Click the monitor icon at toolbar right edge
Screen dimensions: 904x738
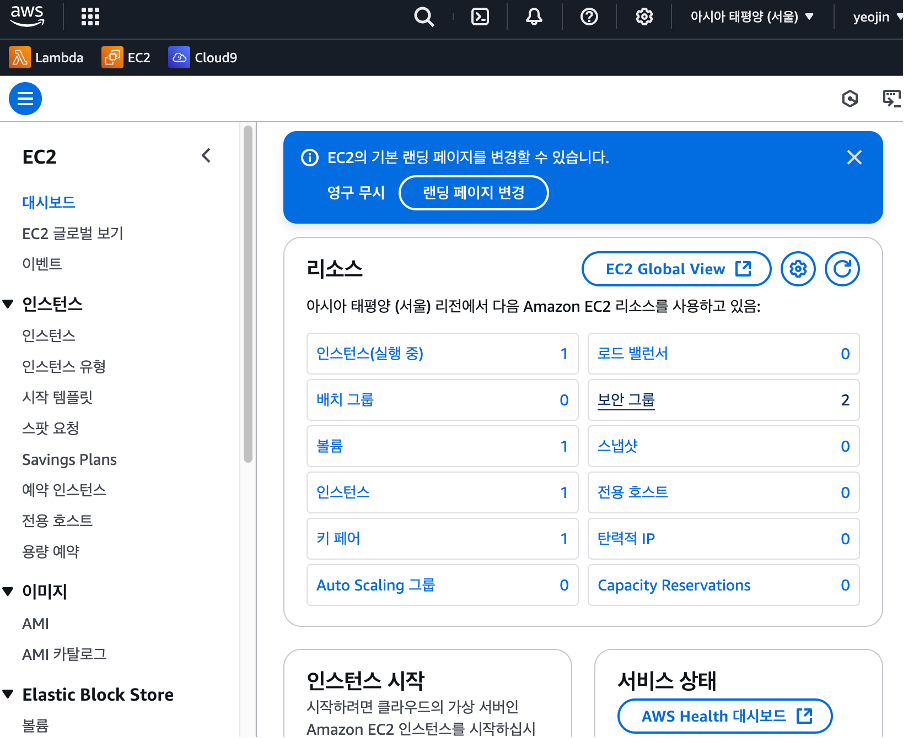892,99
